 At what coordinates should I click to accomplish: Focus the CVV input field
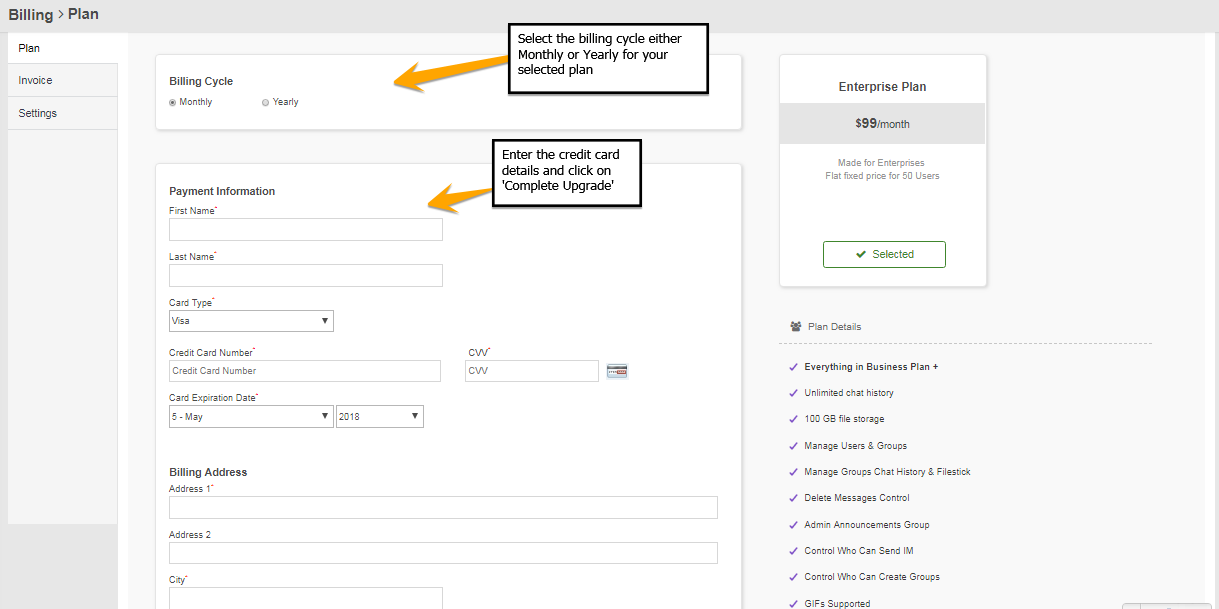(532, 371)
